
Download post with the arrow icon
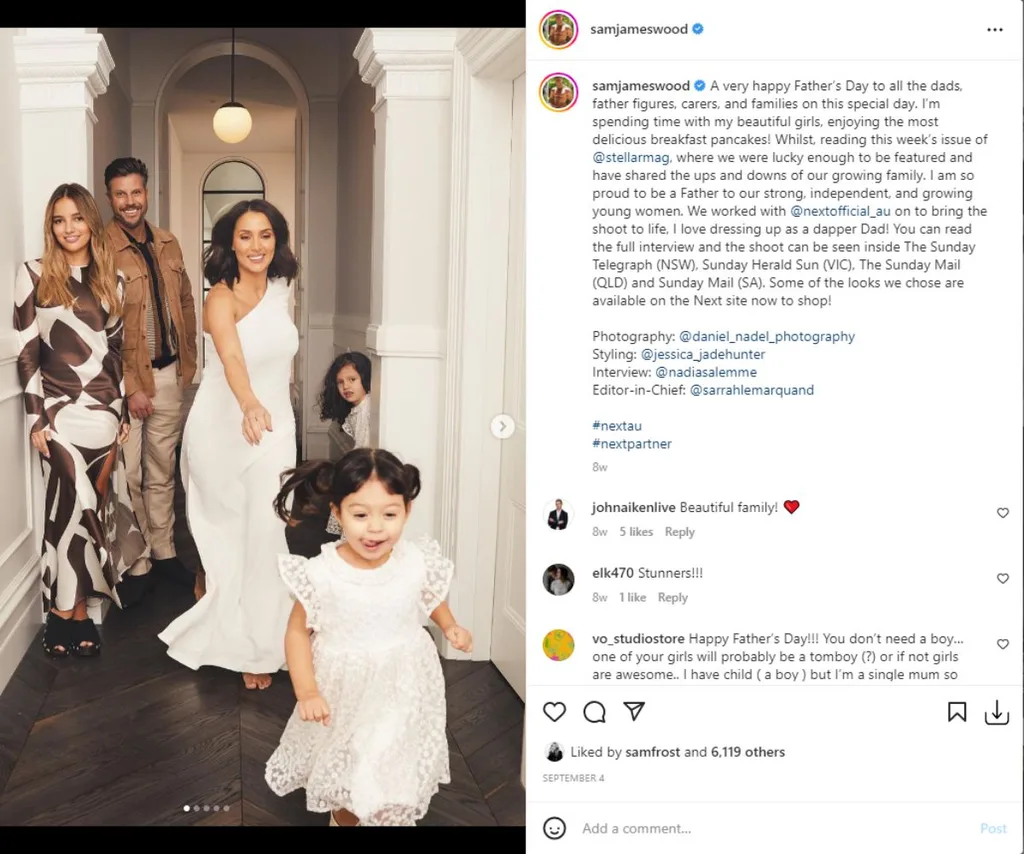pyautogui.click(x=997, y=712)
